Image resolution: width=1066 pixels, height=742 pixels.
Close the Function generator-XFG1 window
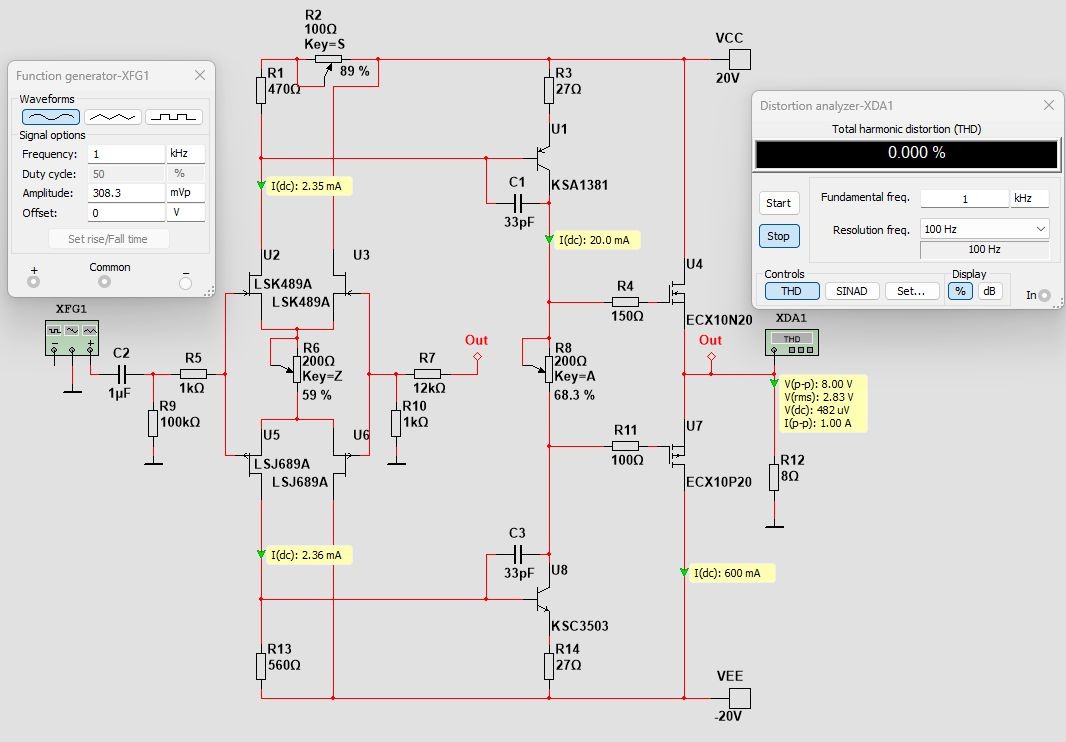pyautogui.click(x=200, y=75)
